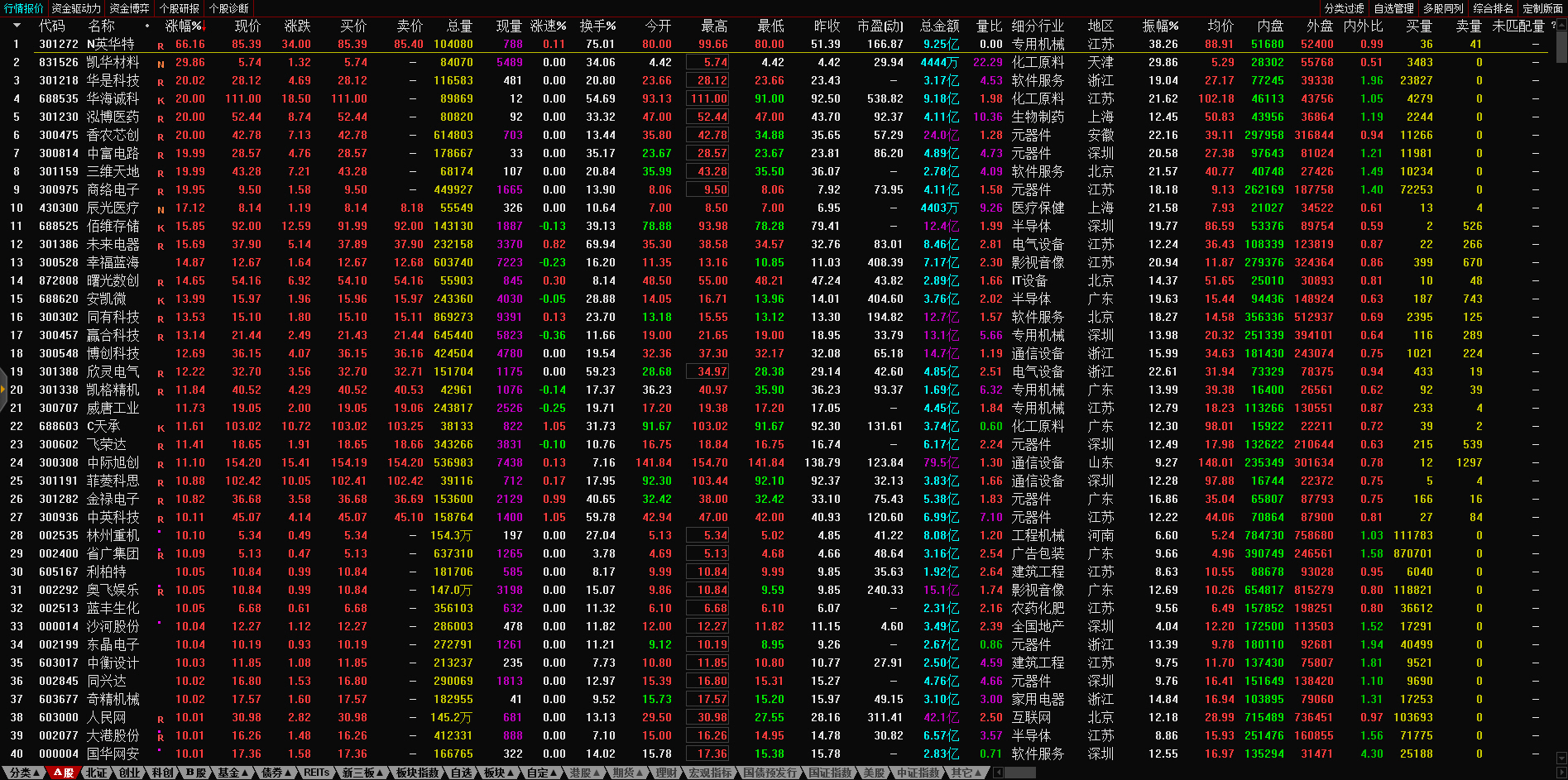Switch to the 资金驱动力 tab
The width and height of the screenshot is (1568, 780).
click(76, 8)
